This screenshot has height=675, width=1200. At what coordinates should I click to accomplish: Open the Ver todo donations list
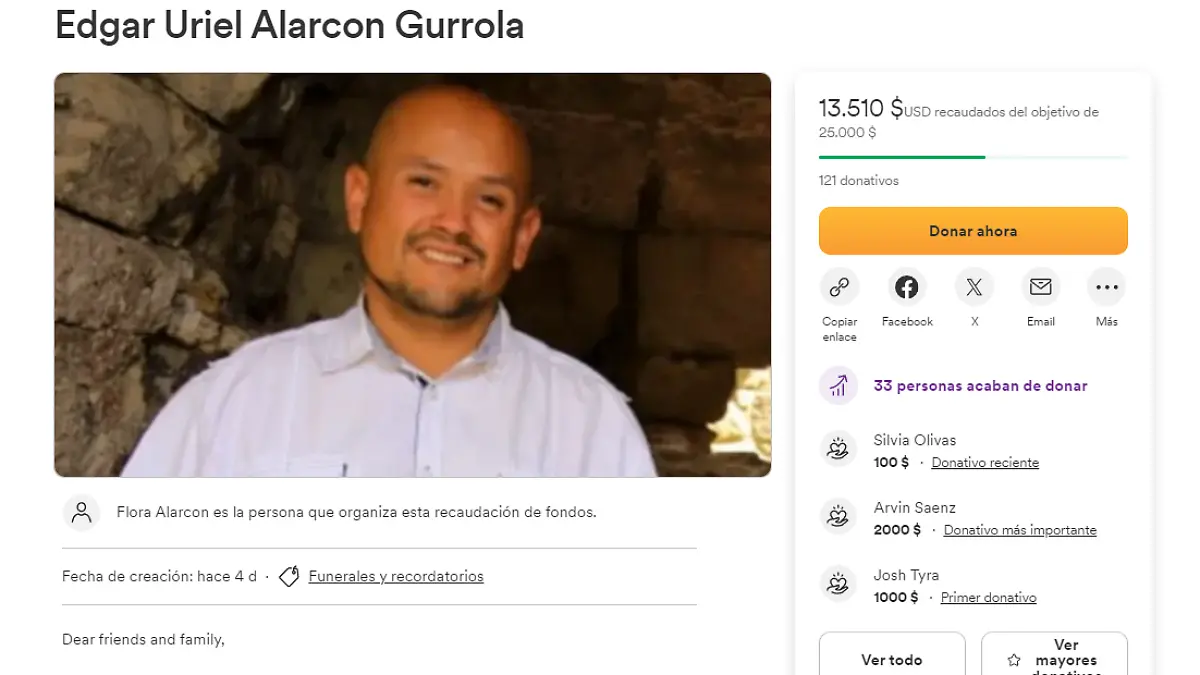tap(892, 654)
